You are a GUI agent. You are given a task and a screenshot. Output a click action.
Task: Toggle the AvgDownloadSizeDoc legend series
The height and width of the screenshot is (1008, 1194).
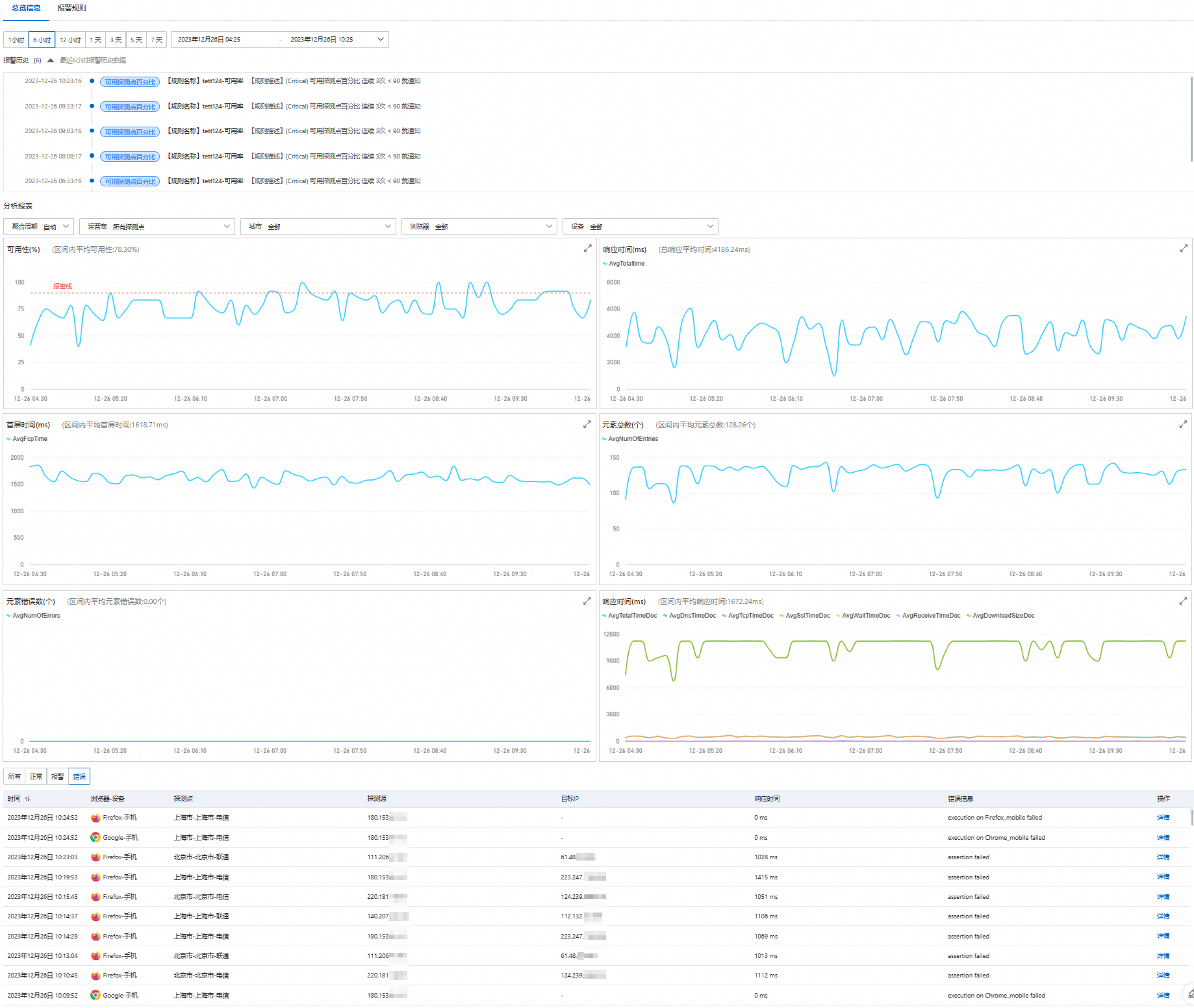pos(1000,616)
